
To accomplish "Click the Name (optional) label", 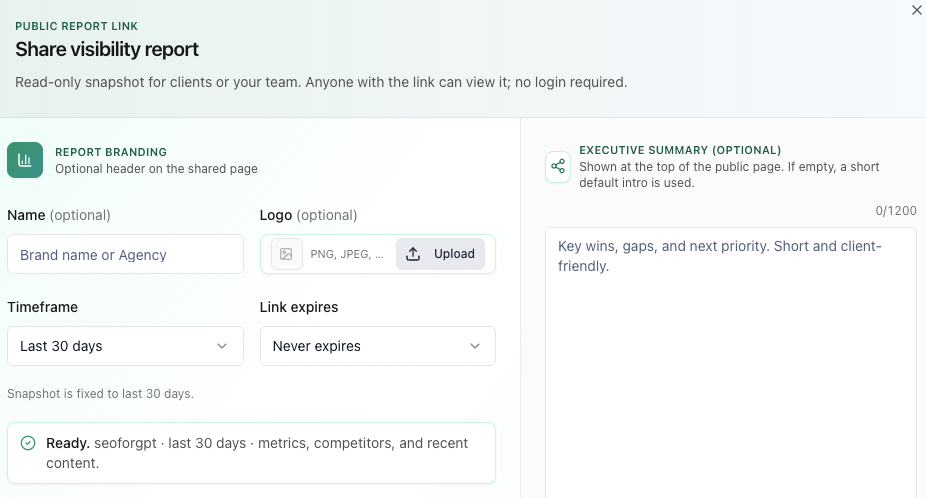I will pos(59,215).
